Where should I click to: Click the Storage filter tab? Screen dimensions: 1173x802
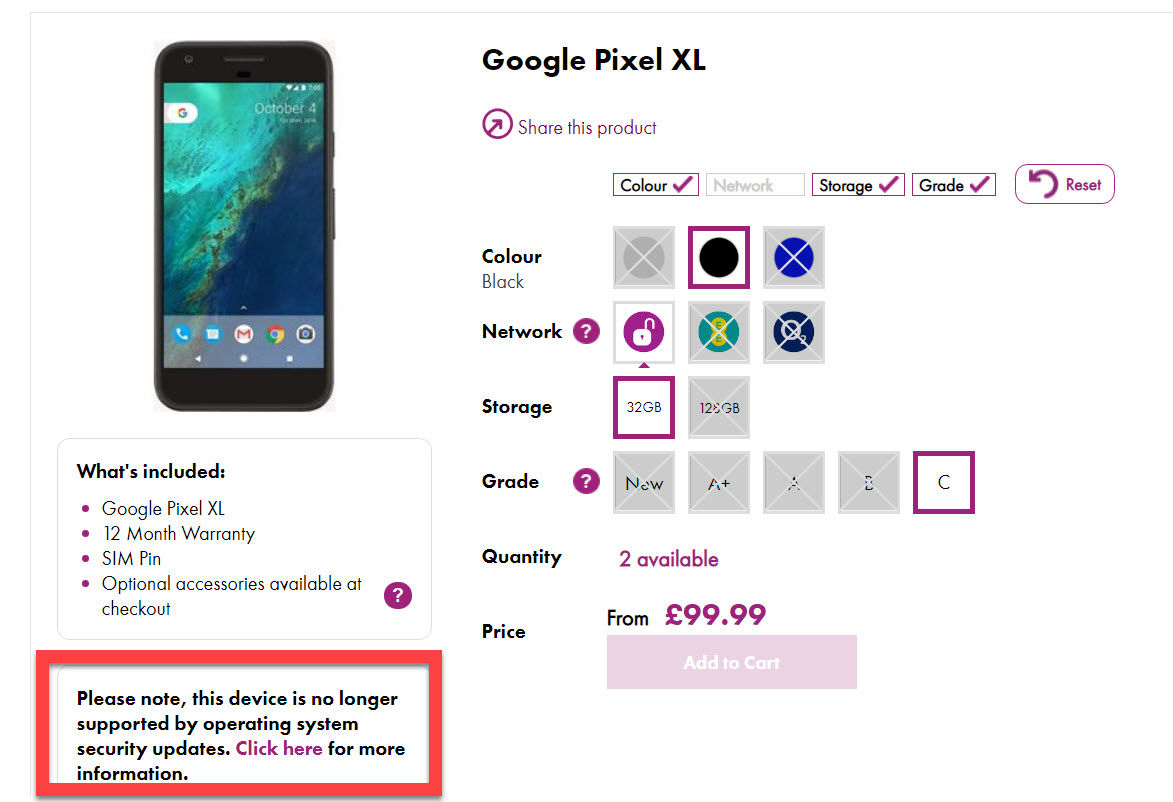point(858,185)
